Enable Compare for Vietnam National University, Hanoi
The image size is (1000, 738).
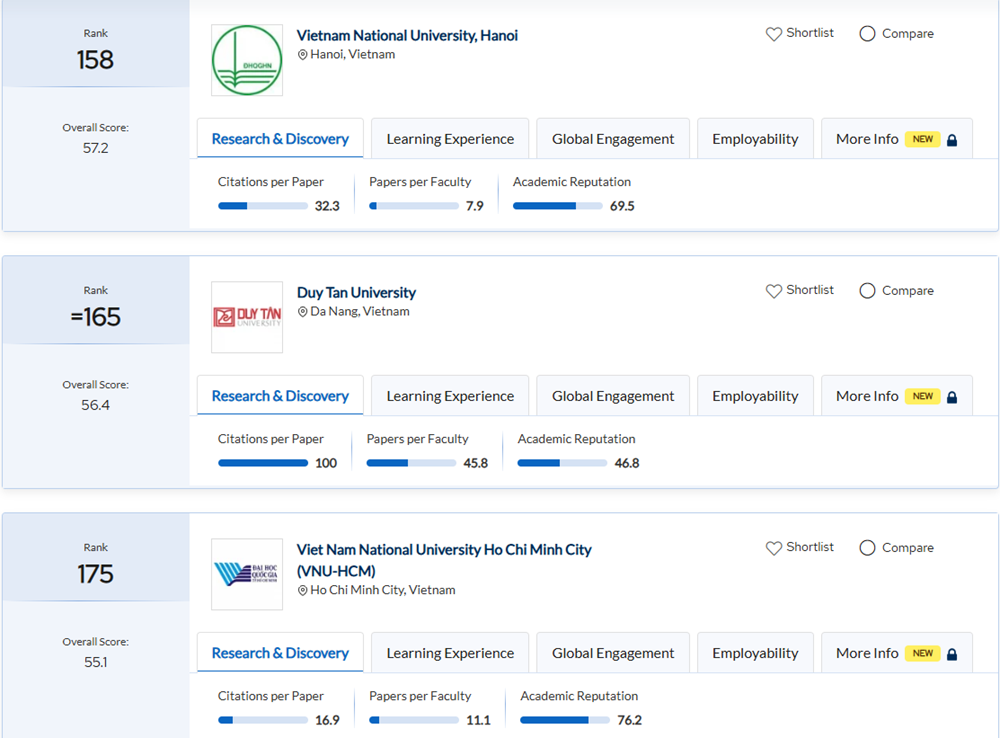tap(867, 34)
